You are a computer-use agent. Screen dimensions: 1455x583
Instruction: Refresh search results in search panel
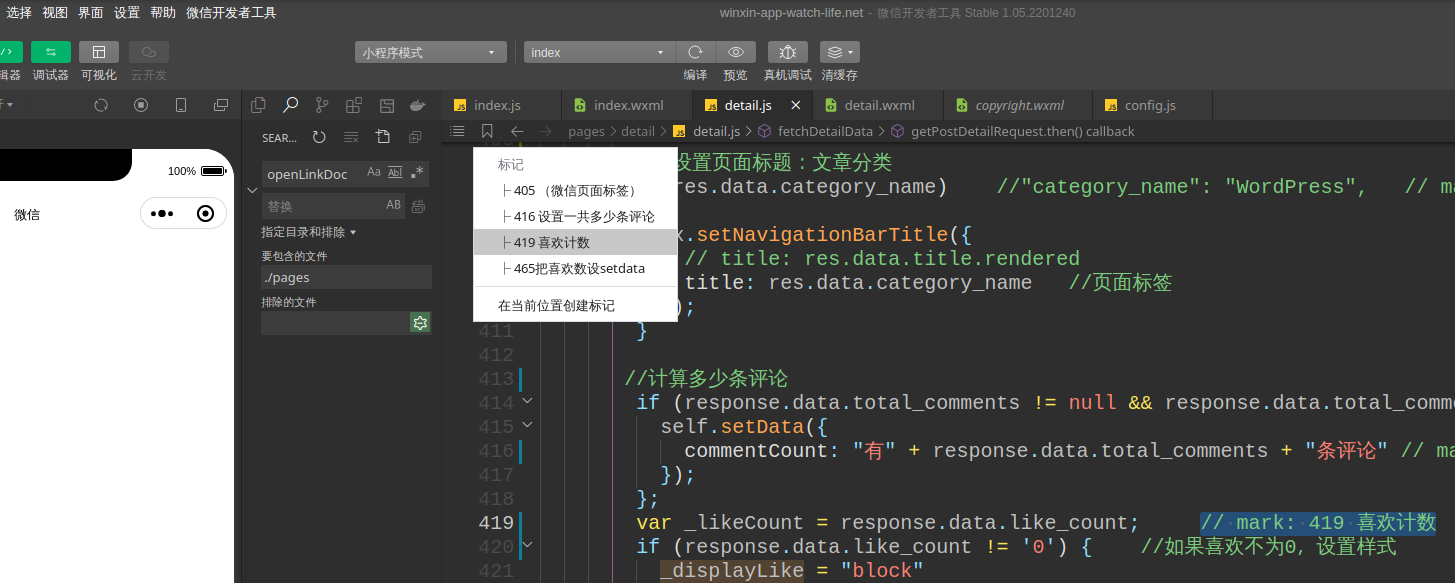point(319,137)
